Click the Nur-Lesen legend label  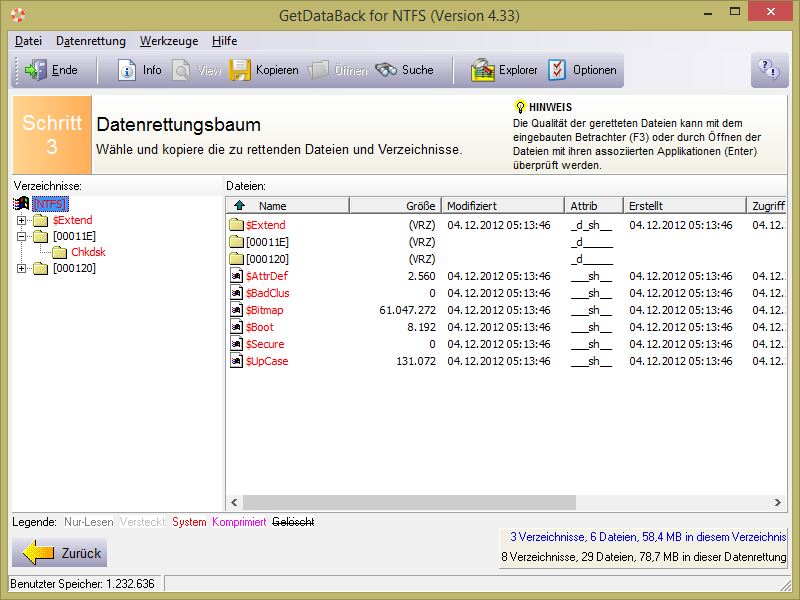(89, 522)
